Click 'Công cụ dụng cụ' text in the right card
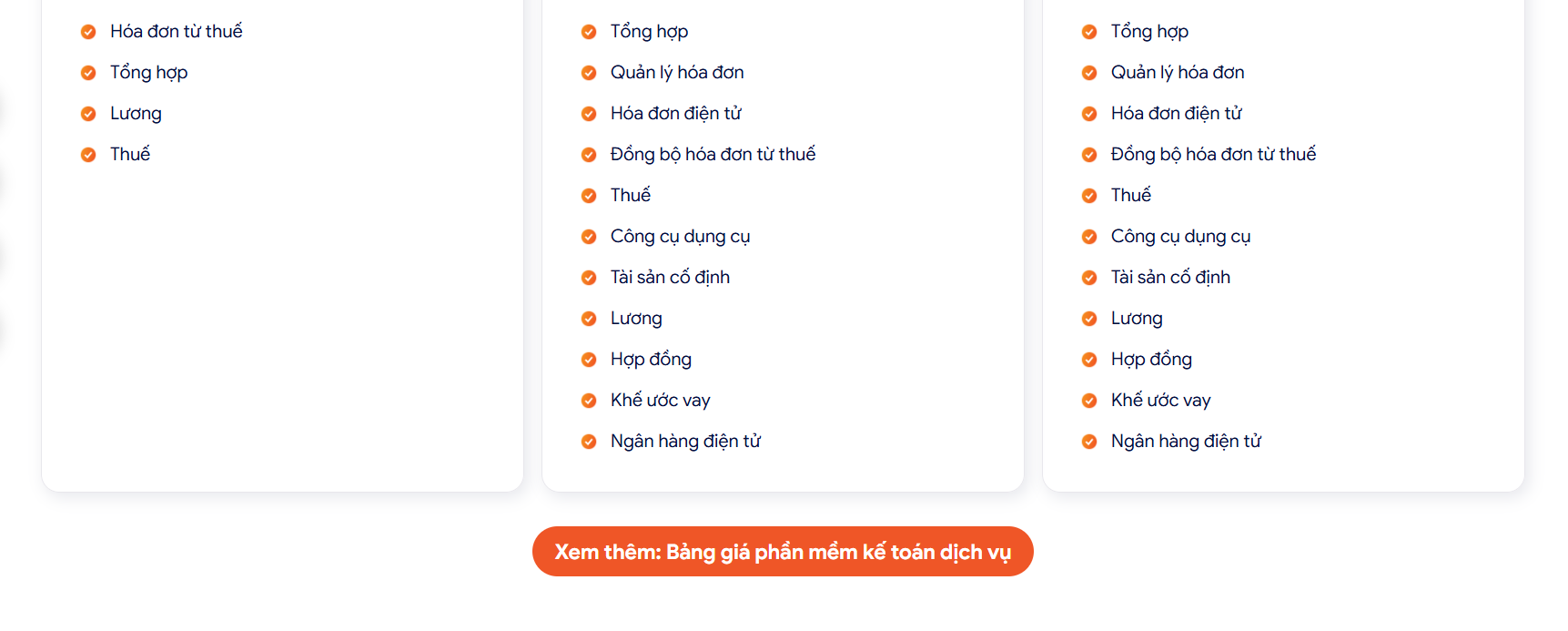 [1180, 236]
